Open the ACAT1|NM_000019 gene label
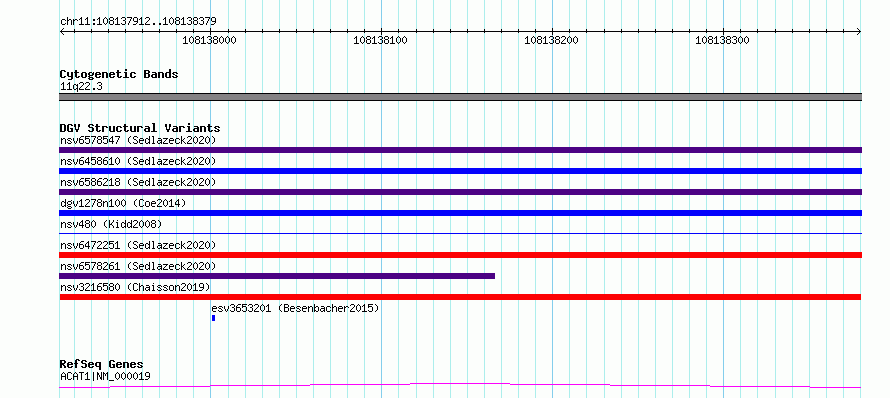The width and height of the screenshot is (890, 398). (x=105, y=376)
